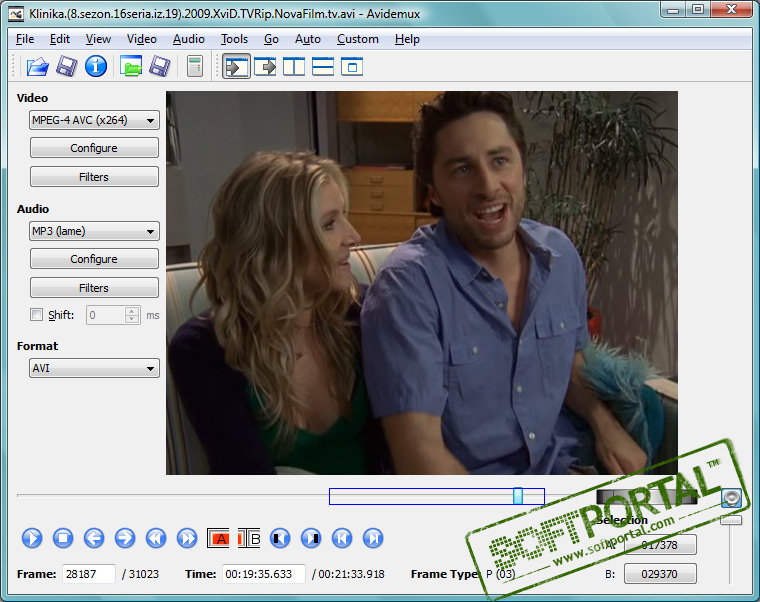This screenshot has height=602, width=760.
Task: Expand the Format AVI dropdown
Action: (95, 368)
